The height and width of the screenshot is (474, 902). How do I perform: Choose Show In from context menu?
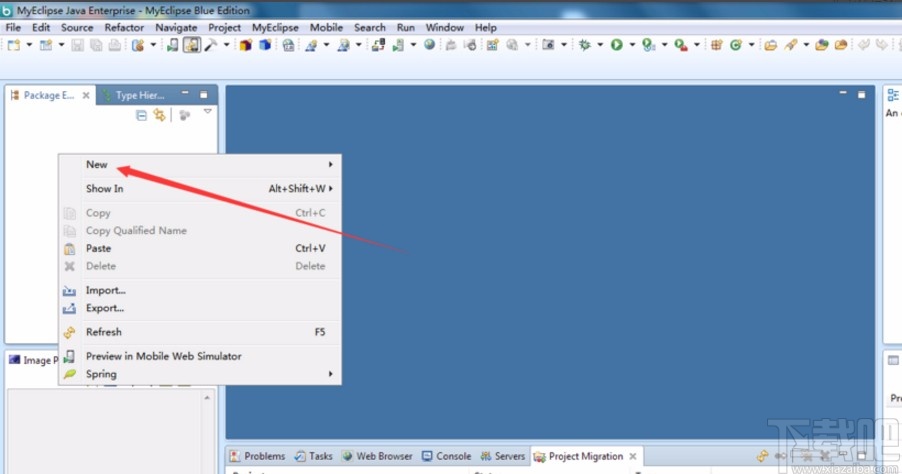(x=200, y=189)
